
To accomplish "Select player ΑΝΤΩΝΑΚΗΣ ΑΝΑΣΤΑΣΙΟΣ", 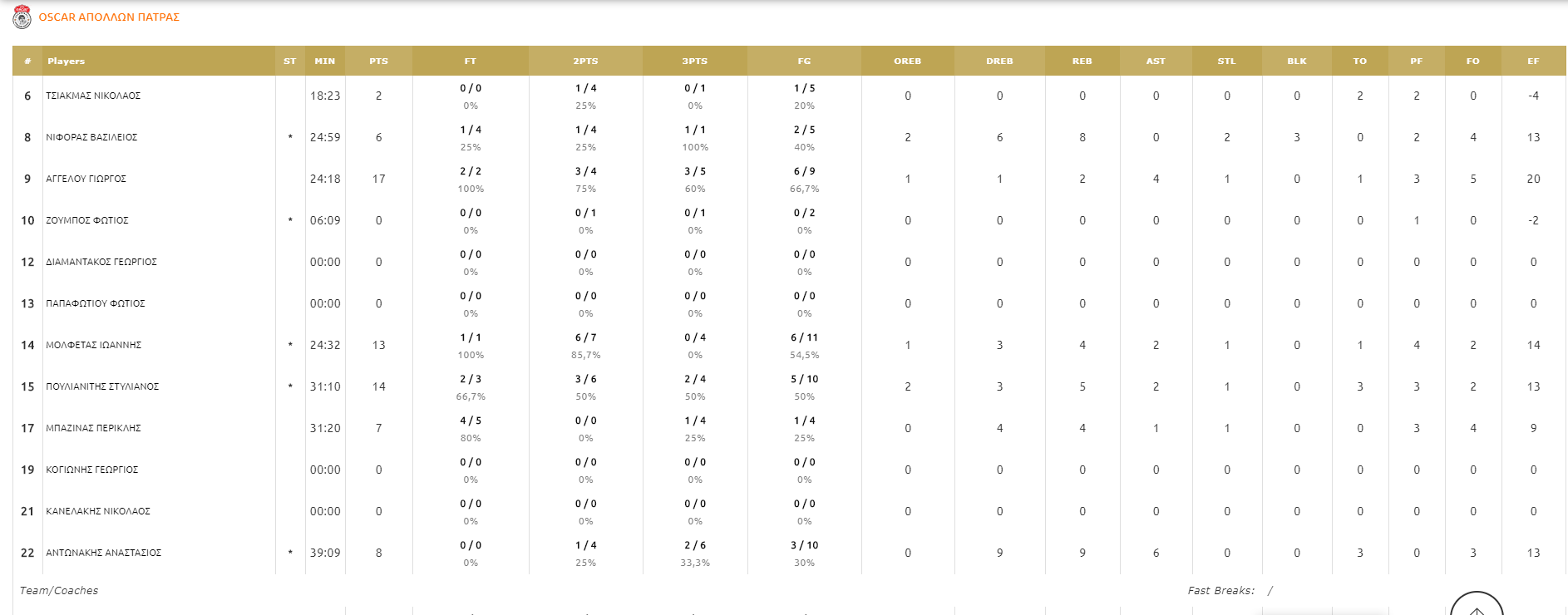I will (x=104, y=553).
